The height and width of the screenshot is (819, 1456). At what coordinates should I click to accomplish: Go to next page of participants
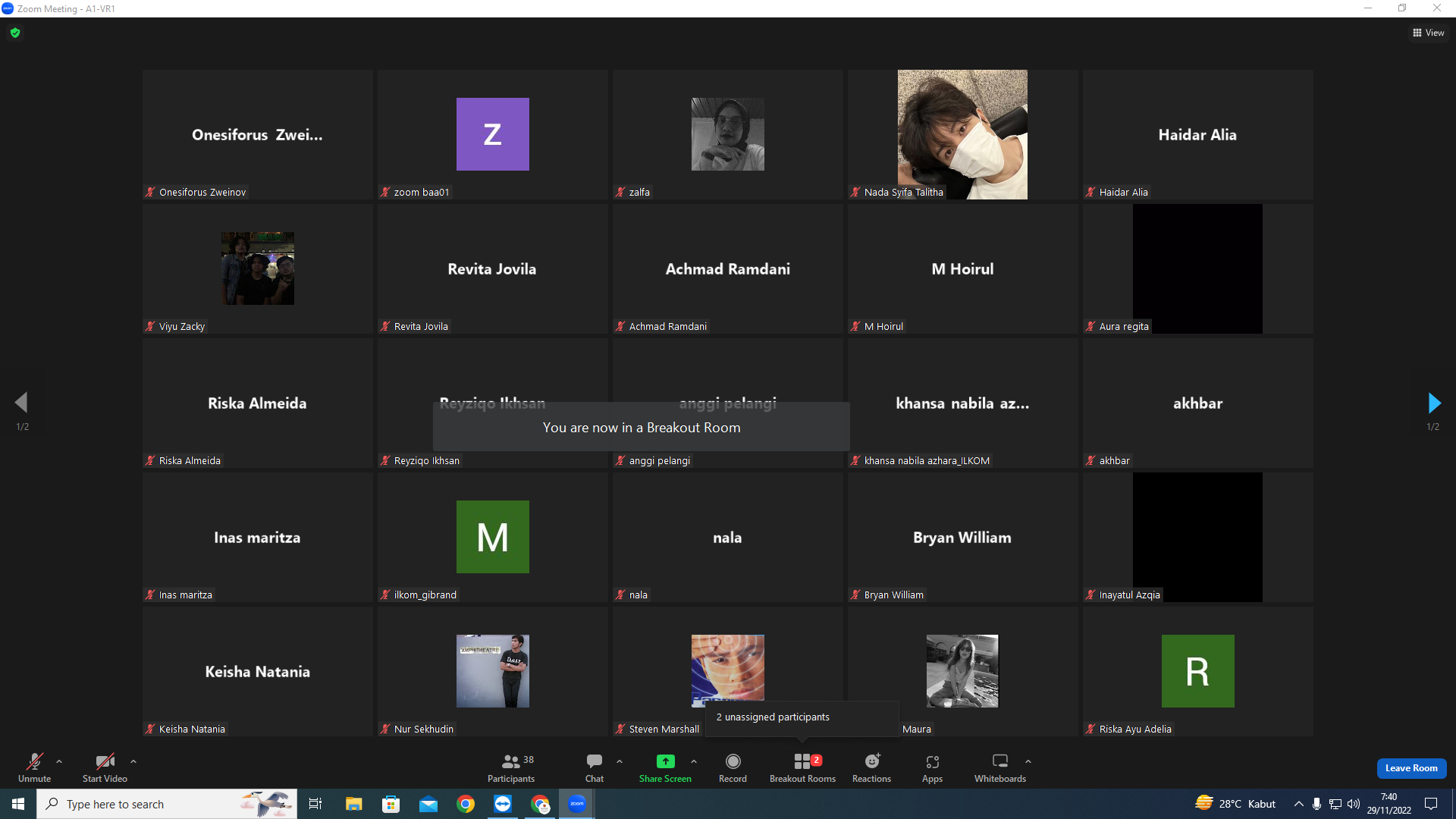click(1434, 403)
